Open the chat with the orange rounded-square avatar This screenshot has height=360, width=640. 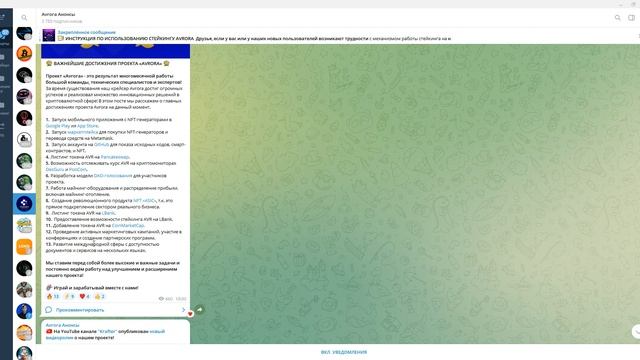24,247
